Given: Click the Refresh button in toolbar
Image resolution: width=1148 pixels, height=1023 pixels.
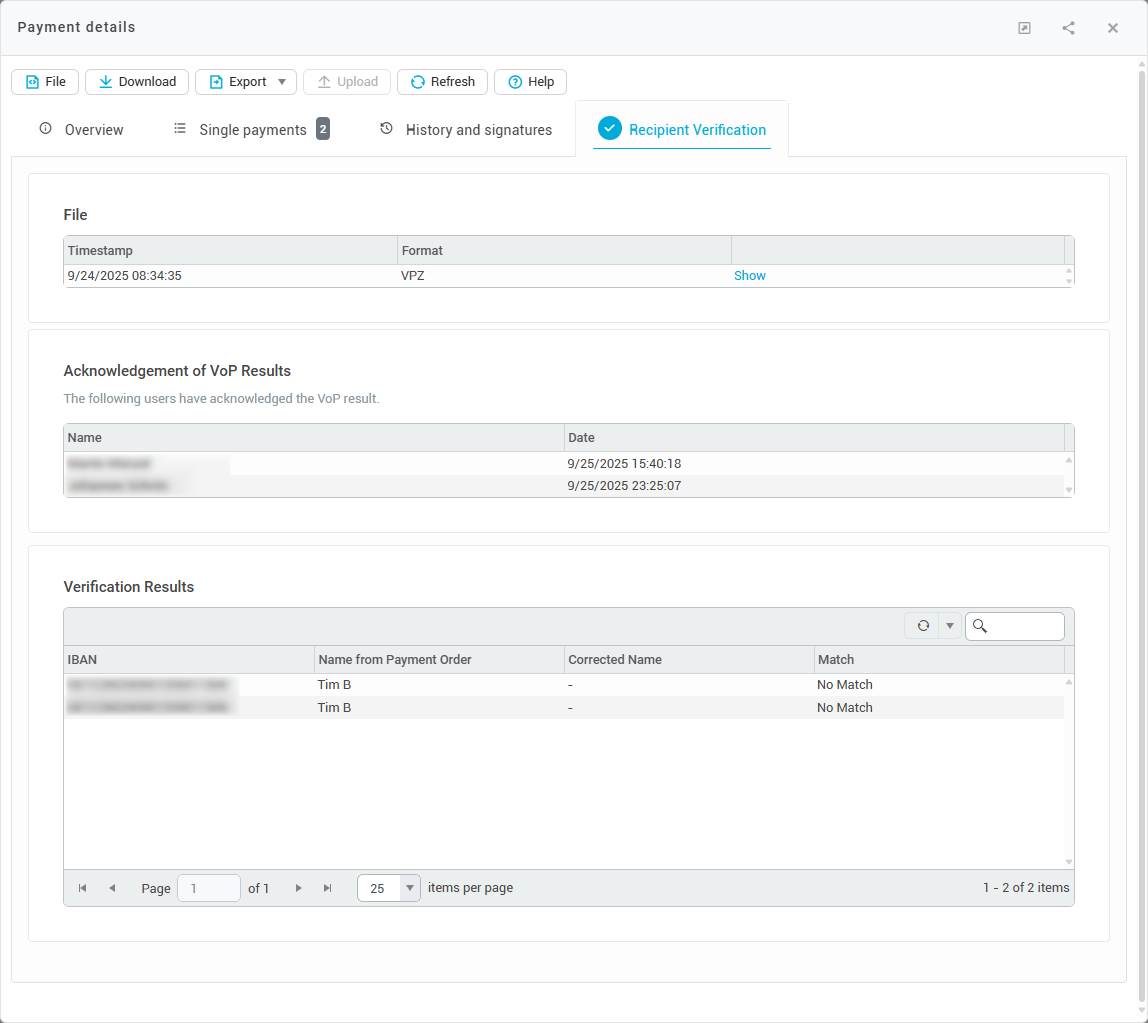Looking at the screenshot, I should (442, 82).
